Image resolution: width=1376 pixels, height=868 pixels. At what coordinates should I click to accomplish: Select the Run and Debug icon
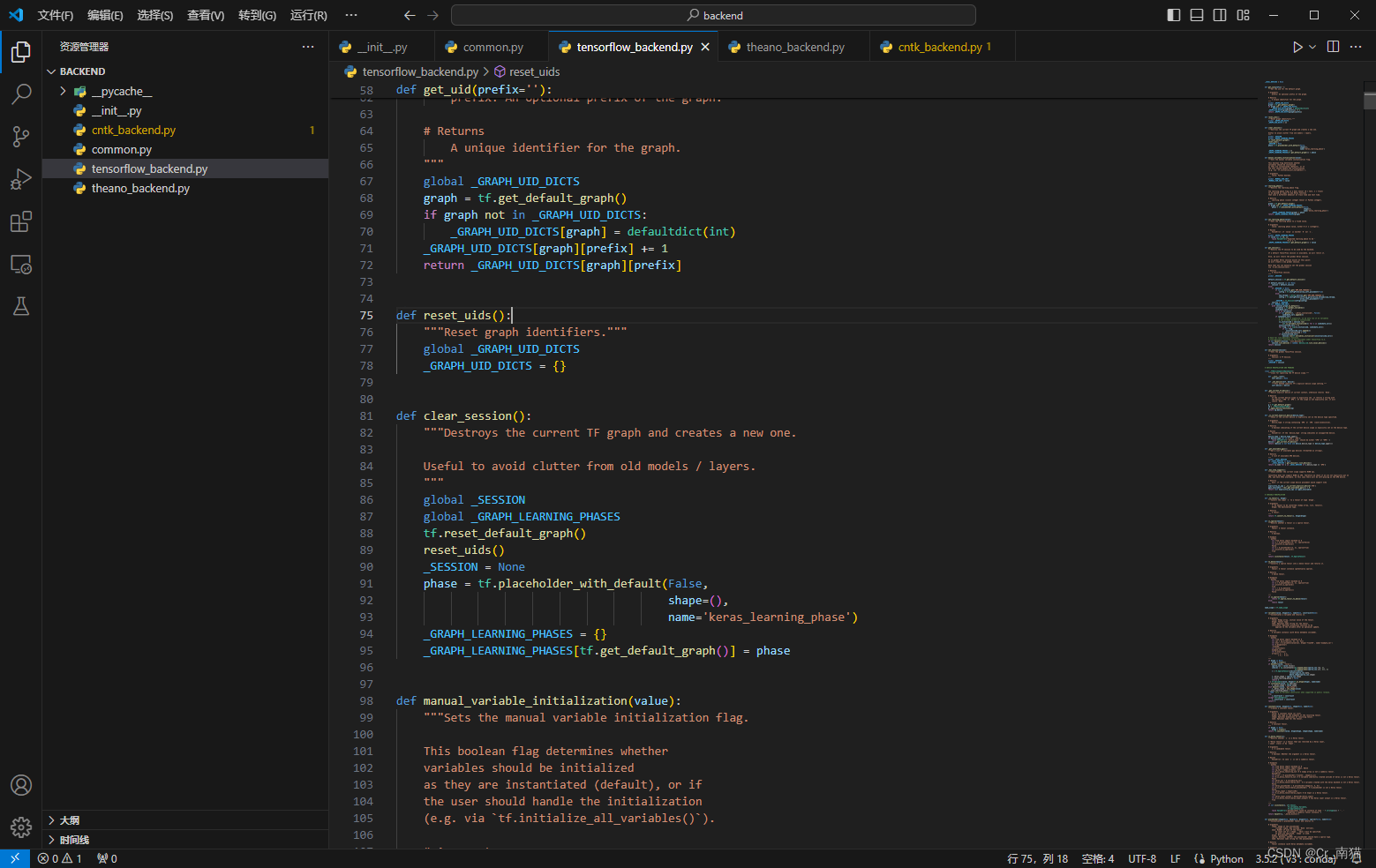21,179
